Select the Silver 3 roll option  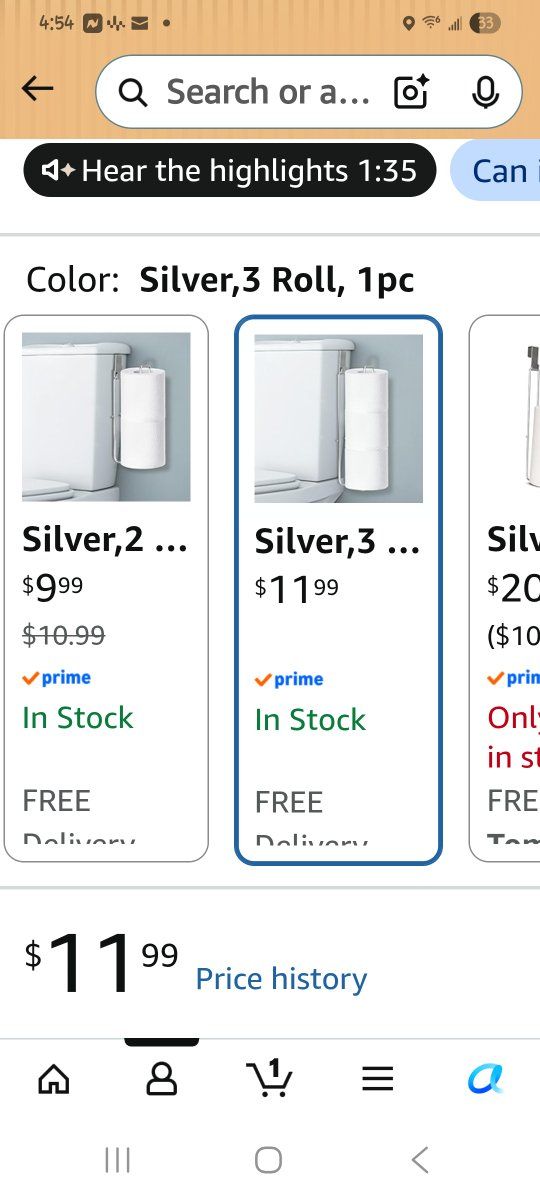338,589
